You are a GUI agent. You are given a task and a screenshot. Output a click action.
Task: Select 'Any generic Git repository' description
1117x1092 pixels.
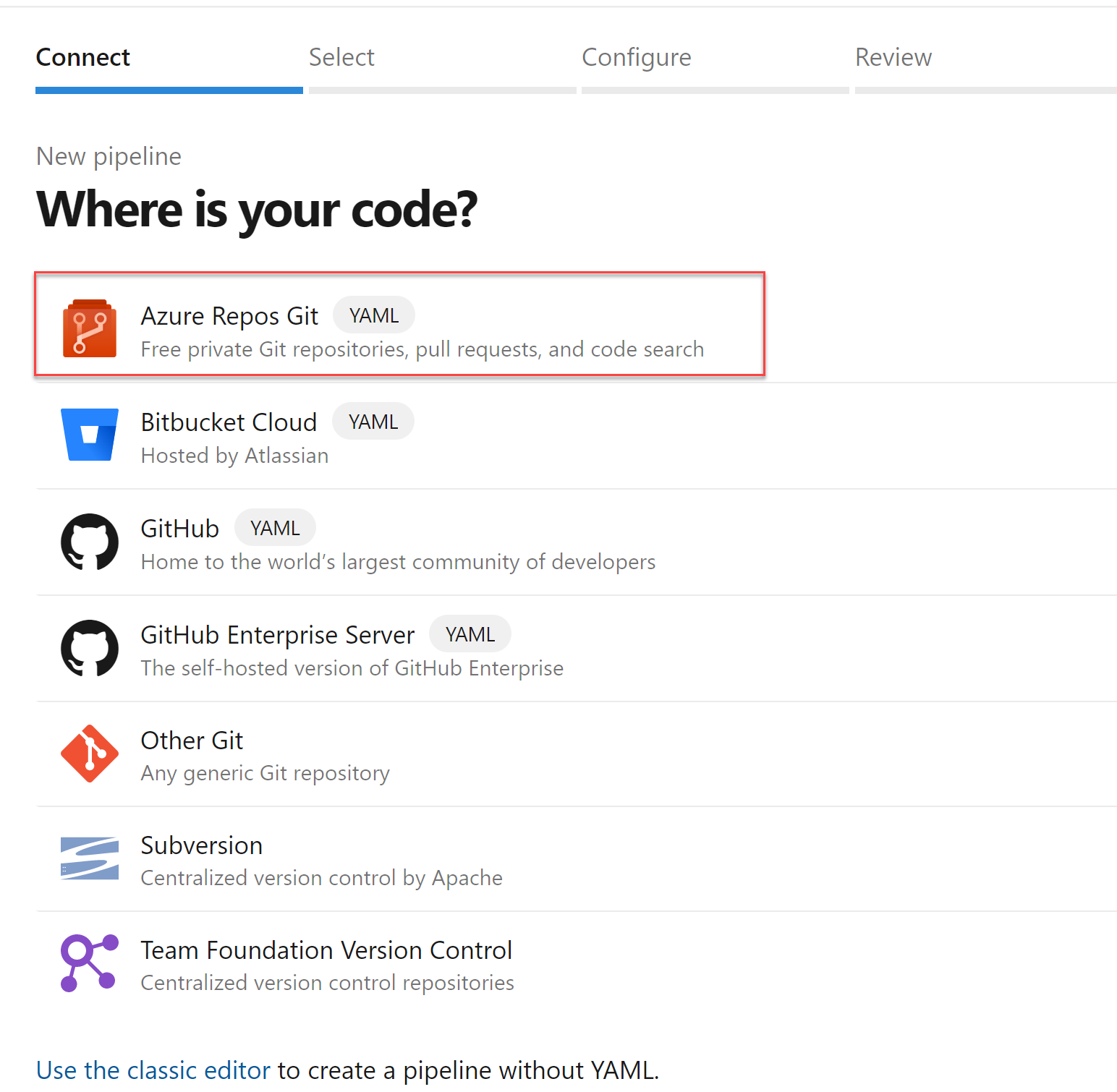coord(265,773)
